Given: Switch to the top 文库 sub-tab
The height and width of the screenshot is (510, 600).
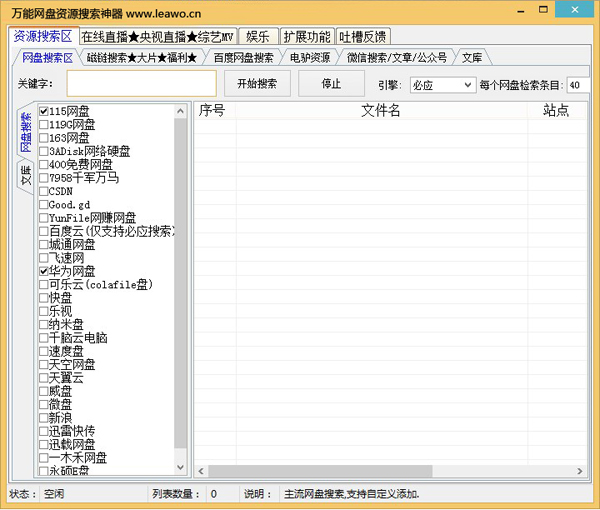Looking at the screenshot, I should click(471, 58).
